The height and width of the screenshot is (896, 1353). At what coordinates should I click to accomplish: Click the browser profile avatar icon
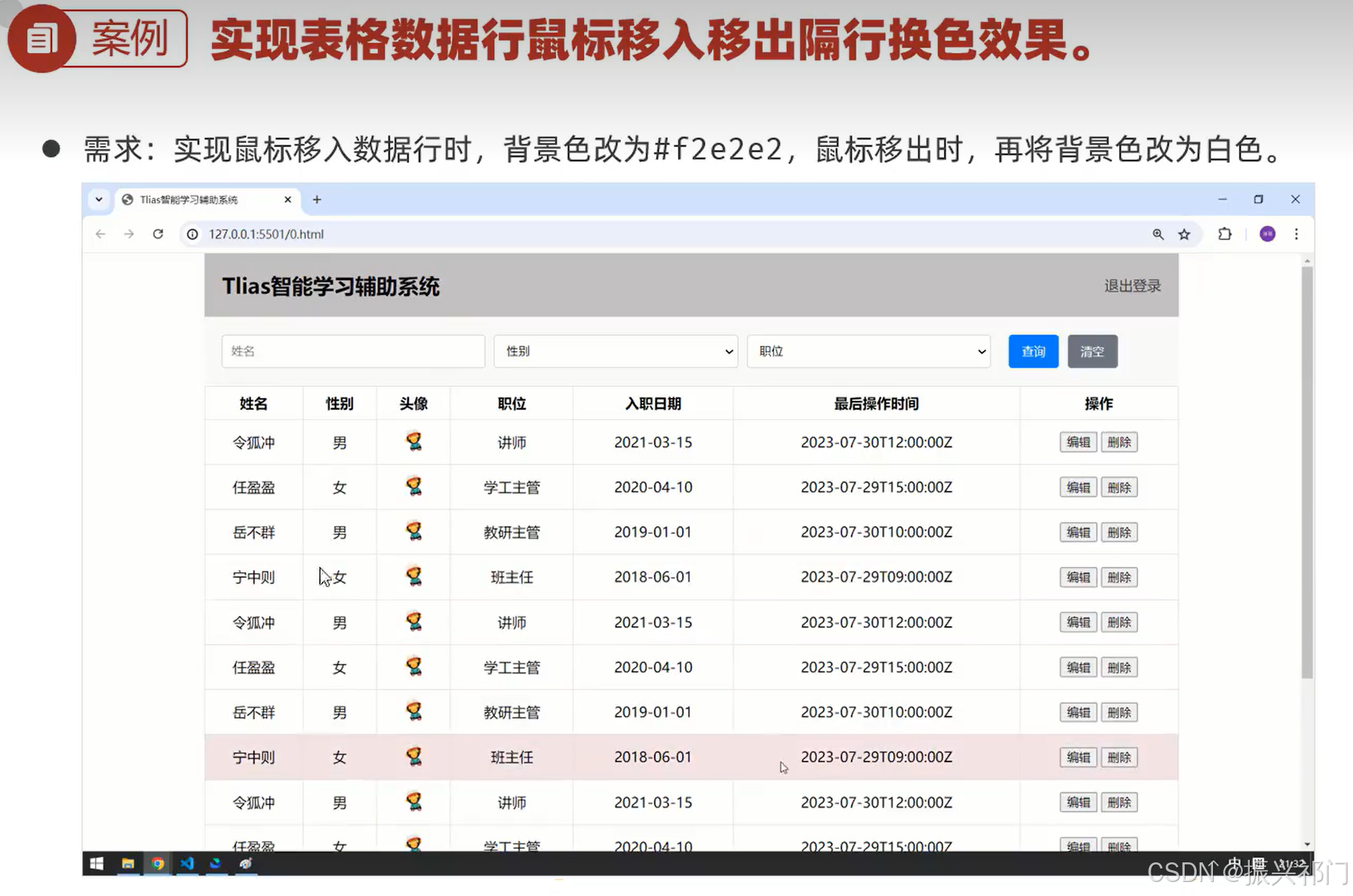point(1267,234)
